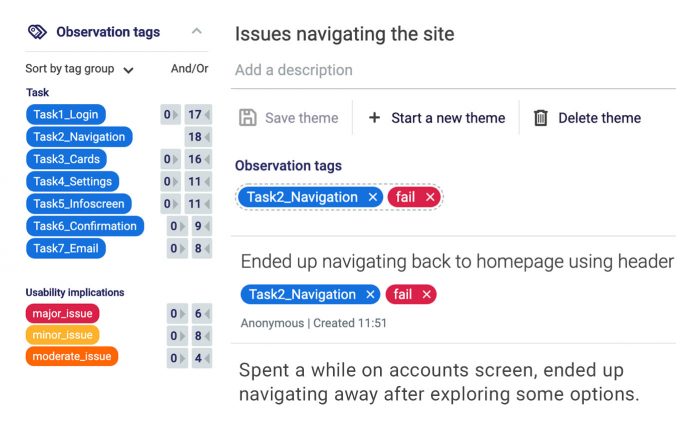This screenshot has width=700, height=438.
Task: Click the 0 count next to Task4_Settings
Action: 171,181
